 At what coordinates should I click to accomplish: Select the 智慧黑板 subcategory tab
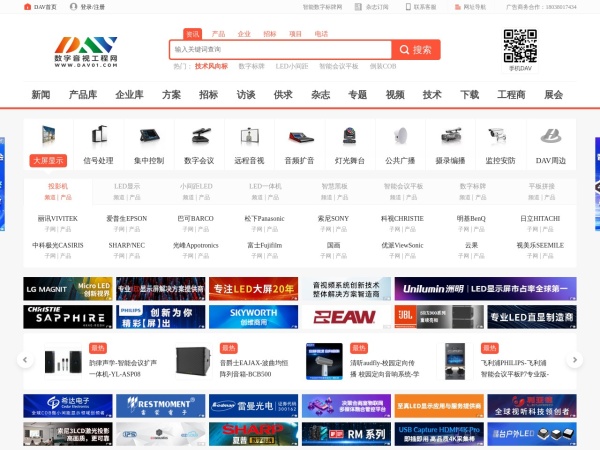(334, 186)
